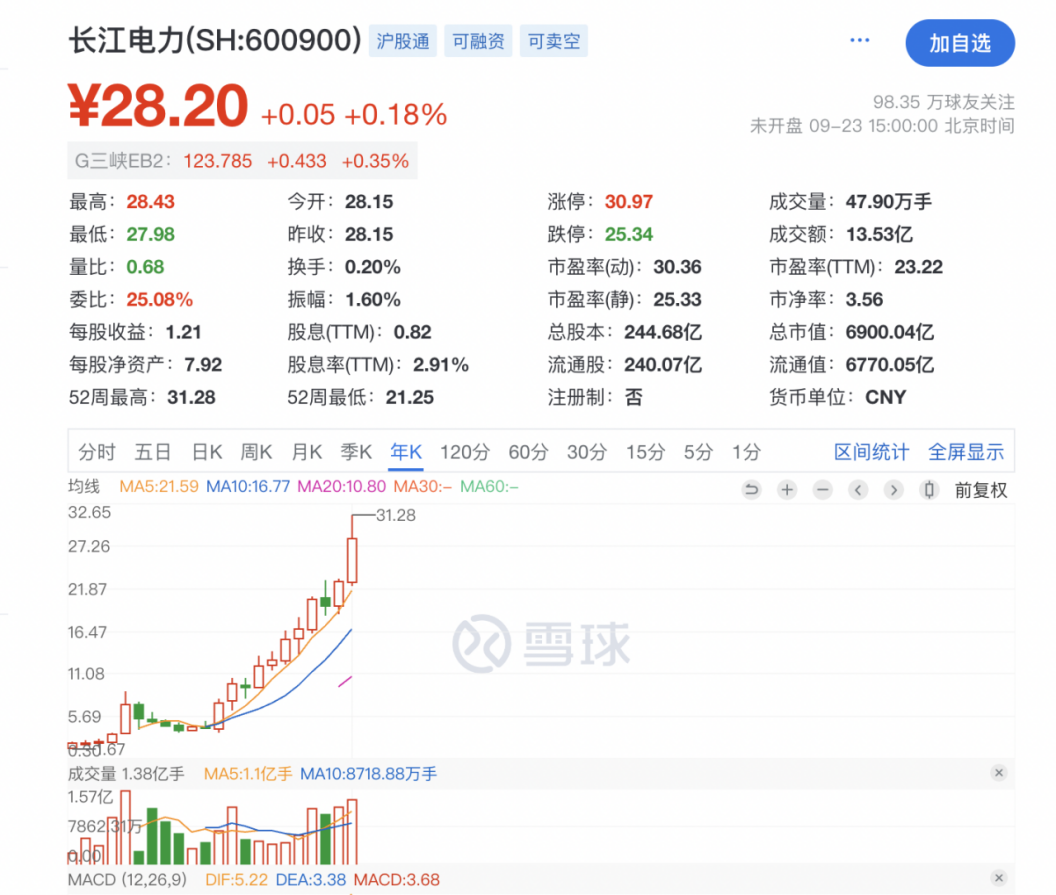Image resolution: width=1056 pixels, height=895 pixels.
Task: Switch to the 1分 chart tab
Action: (x=746, y=452)
